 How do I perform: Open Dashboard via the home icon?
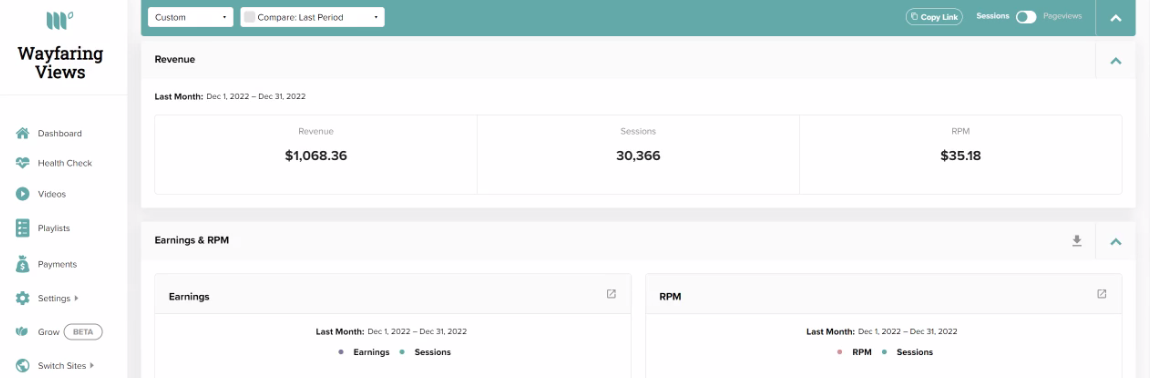pyautogui.click(x=23, y=133)
